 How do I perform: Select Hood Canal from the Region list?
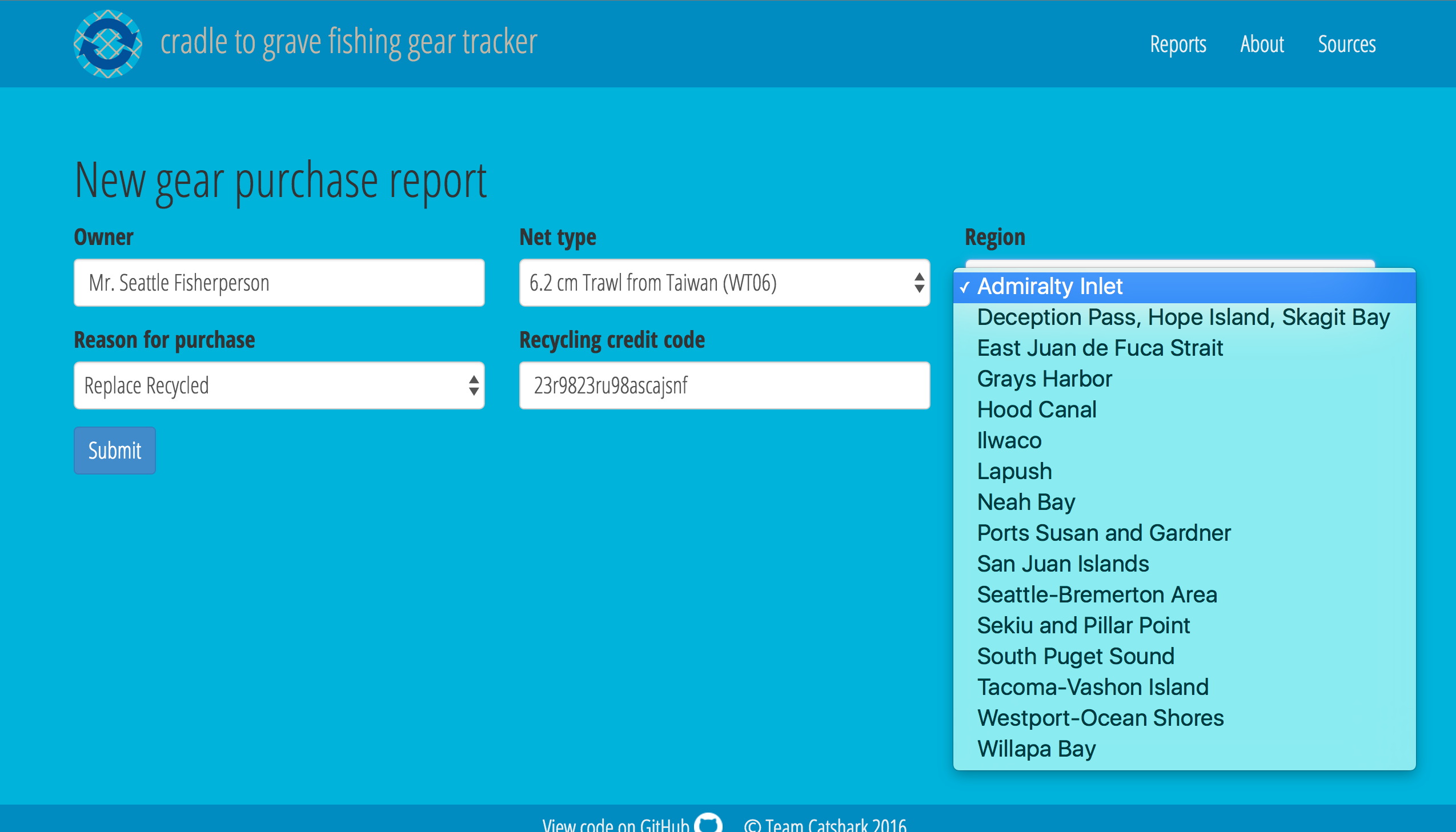pos(1037,409)
